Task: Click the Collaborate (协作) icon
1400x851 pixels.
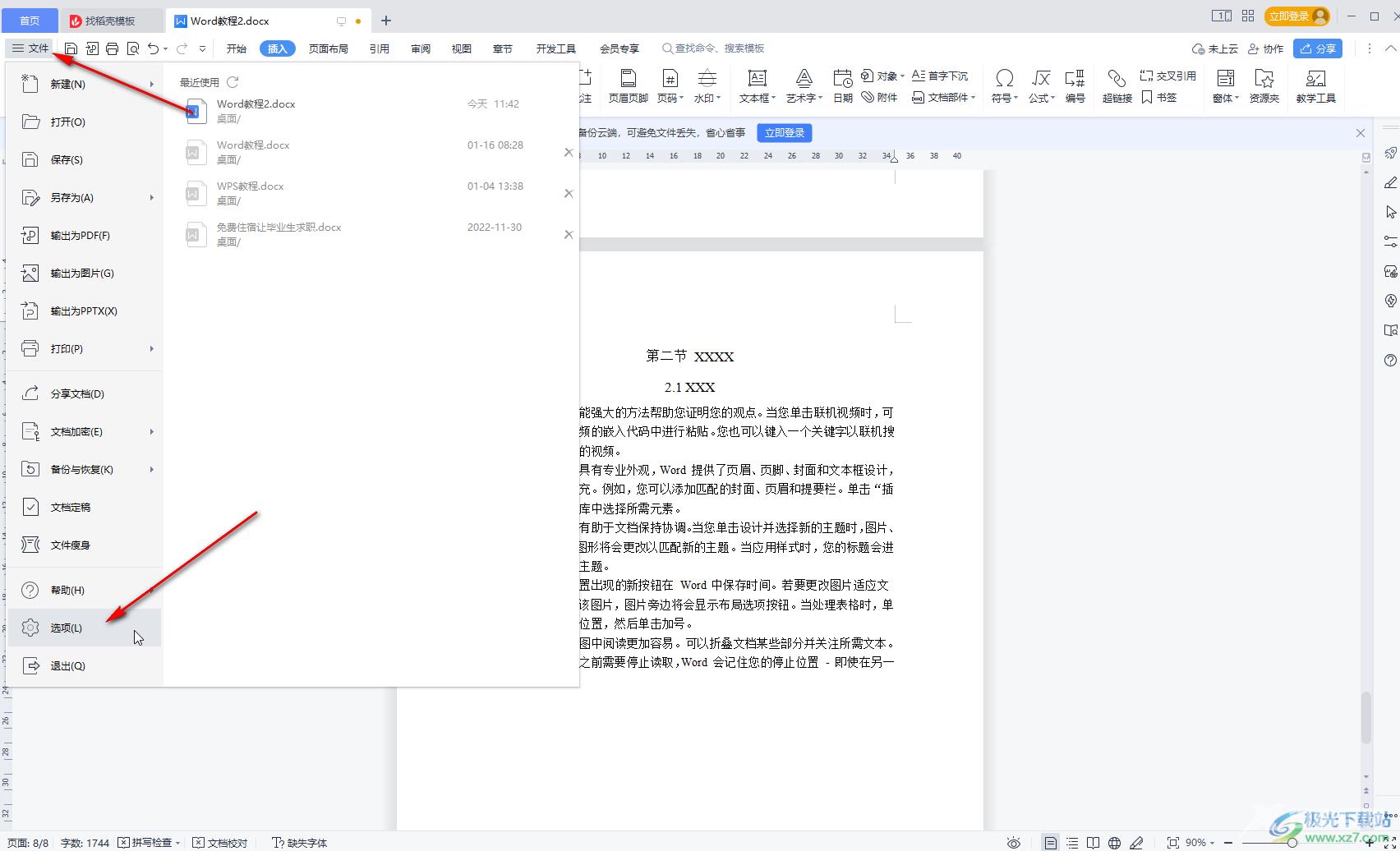Action: (1265, 48)
